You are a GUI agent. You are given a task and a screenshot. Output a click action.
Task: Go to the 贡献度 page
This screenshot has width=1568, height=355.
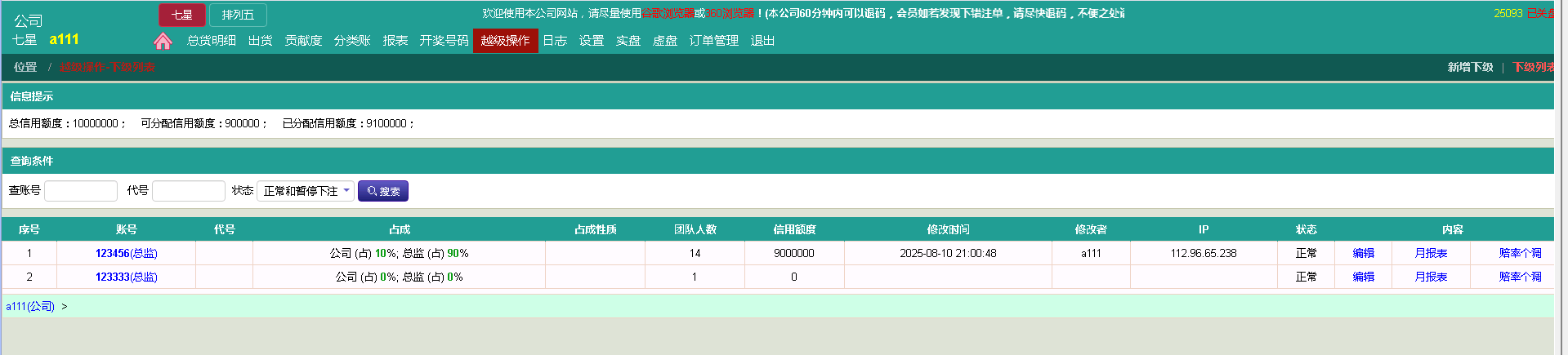[x=303, y=41]
